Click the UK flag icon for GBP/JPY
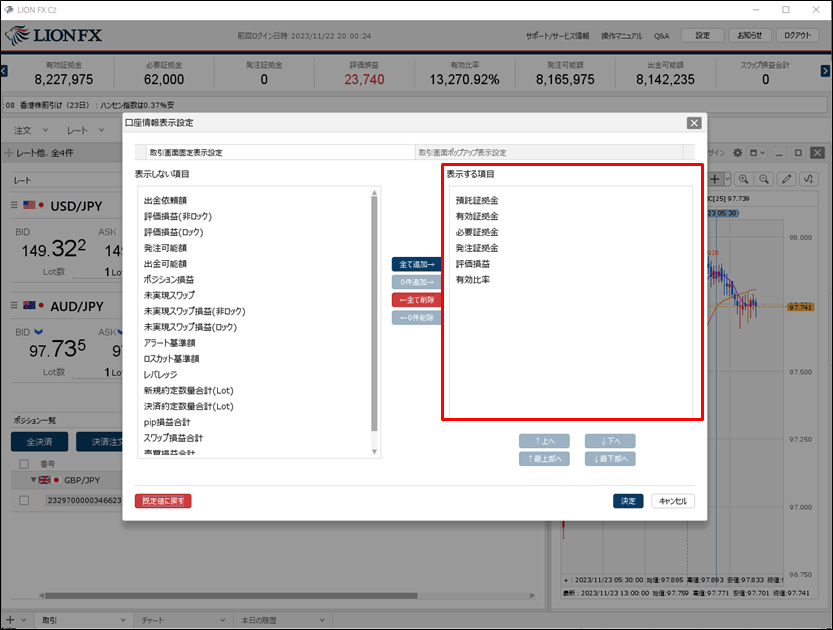 (x=45, y=480)
